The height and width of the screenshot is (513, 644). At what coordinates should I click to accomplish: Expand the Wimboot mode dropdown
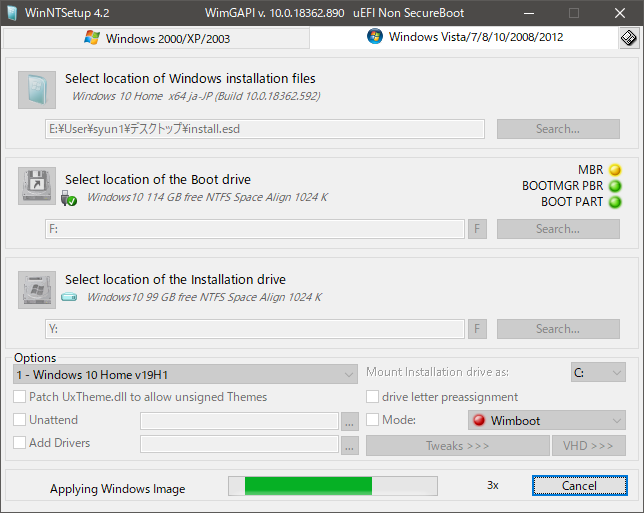pos(547,420)
